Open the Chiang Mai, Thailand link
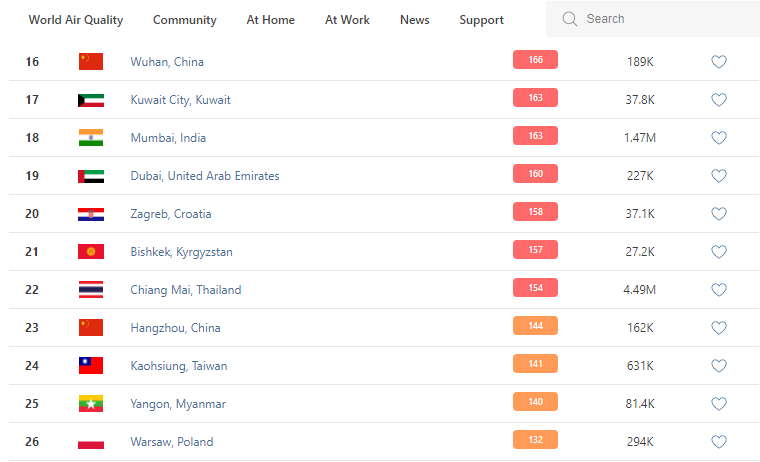The width and height of the screenshot is (760, 462). coord(186,290)
